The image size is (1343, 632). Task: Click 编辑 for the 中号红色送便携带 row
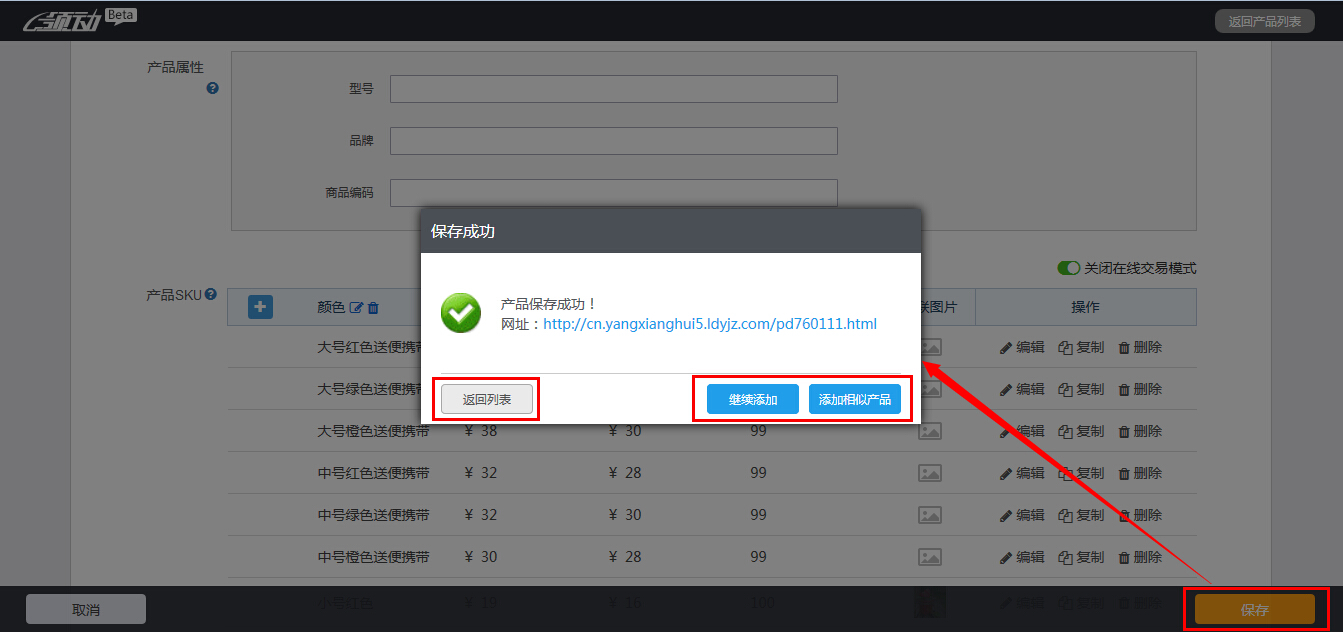point(1022,473)
